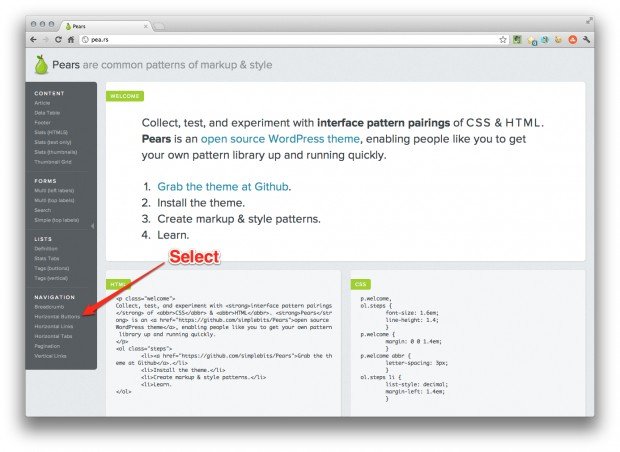Click 'font-size: 1.6em;' in the CSS code
The width and height of the screenshot is (620, 452).
tap(412, 313)
